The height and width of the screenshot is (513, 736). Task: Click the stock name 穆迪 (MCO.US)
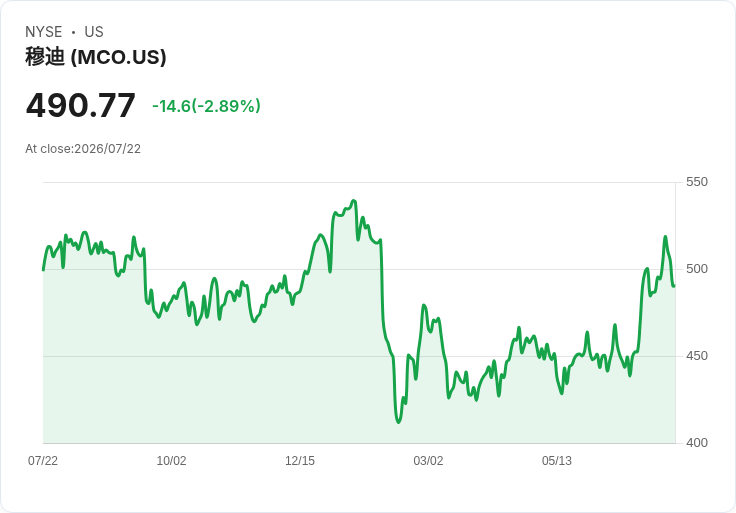tap(96, 57)
